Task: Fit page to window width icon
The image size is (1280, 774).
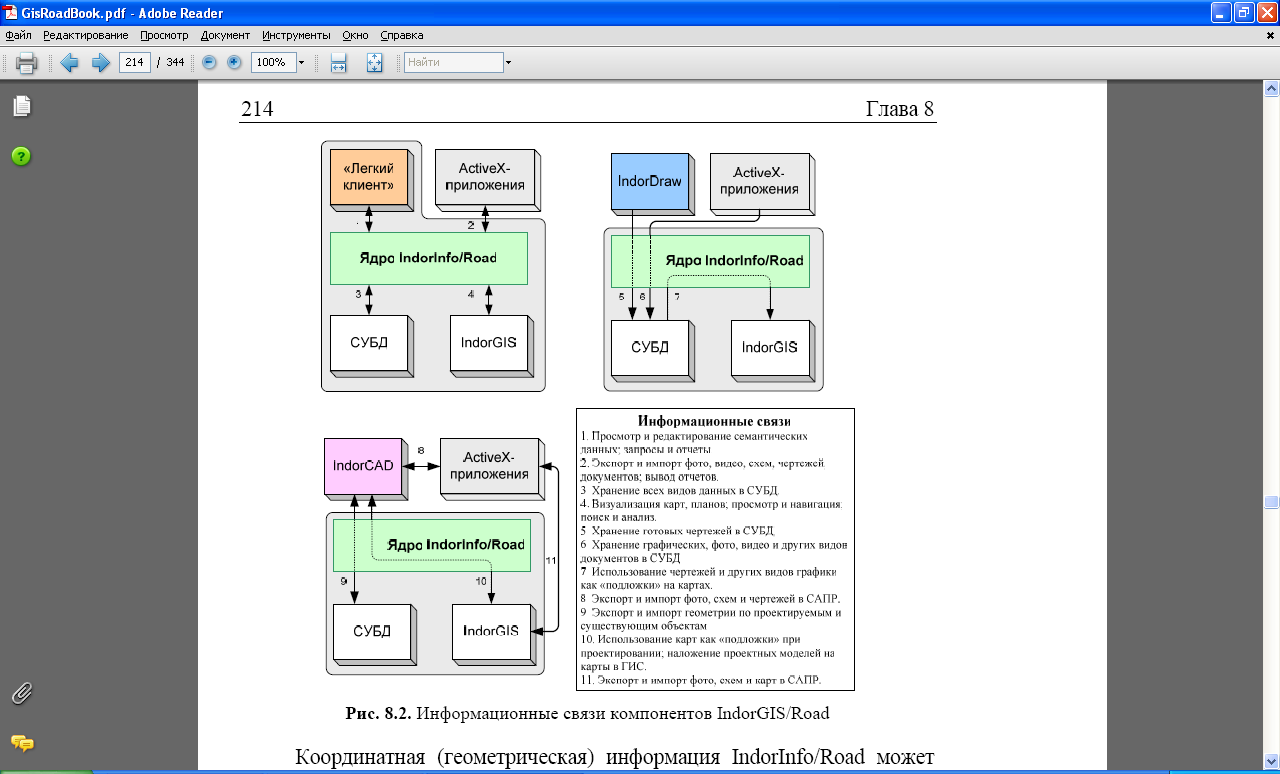Action: (x=338, y=63)
